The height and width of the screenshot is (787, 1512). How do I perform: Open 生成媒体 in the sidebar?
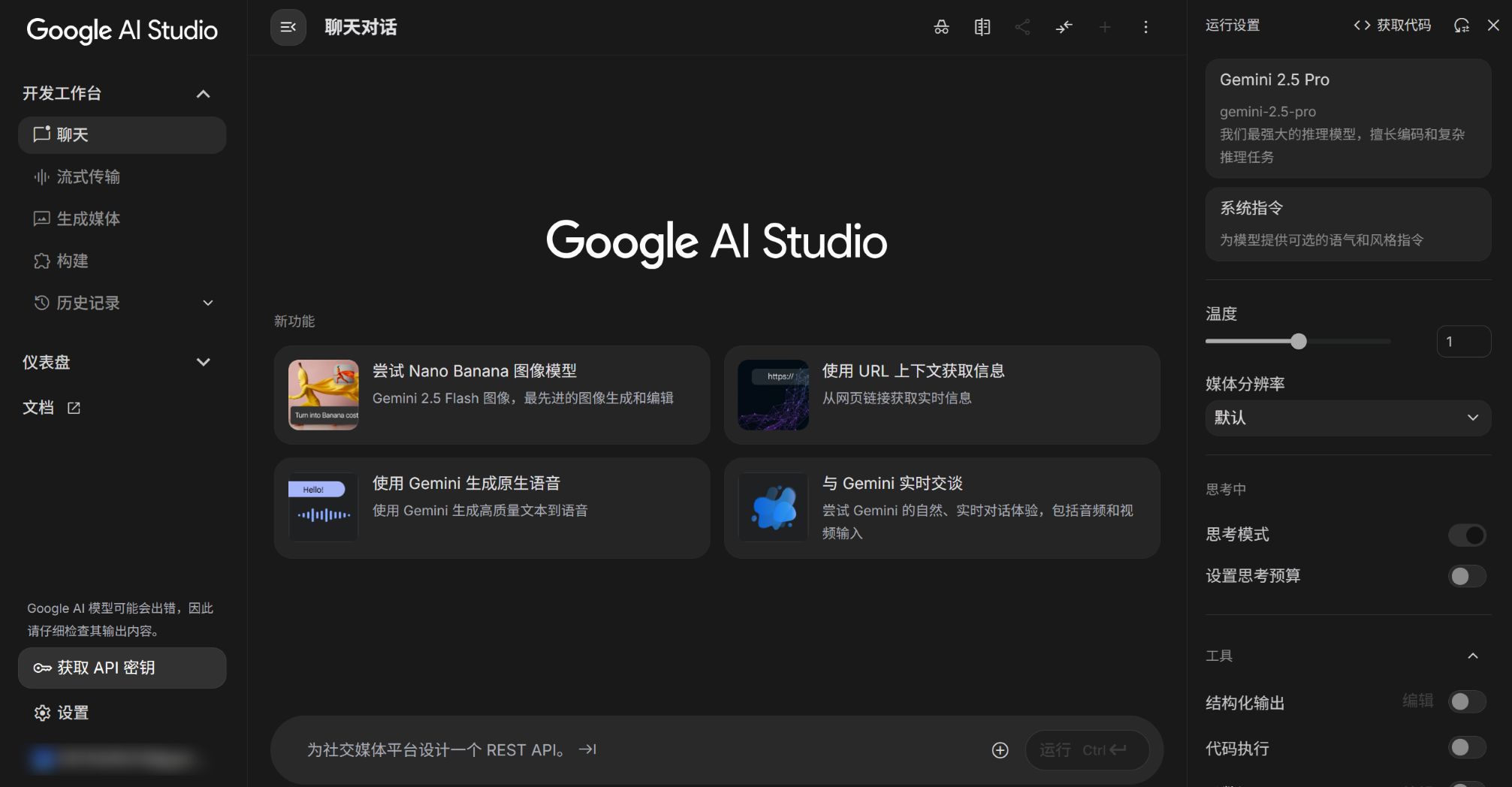coord(88,219)
